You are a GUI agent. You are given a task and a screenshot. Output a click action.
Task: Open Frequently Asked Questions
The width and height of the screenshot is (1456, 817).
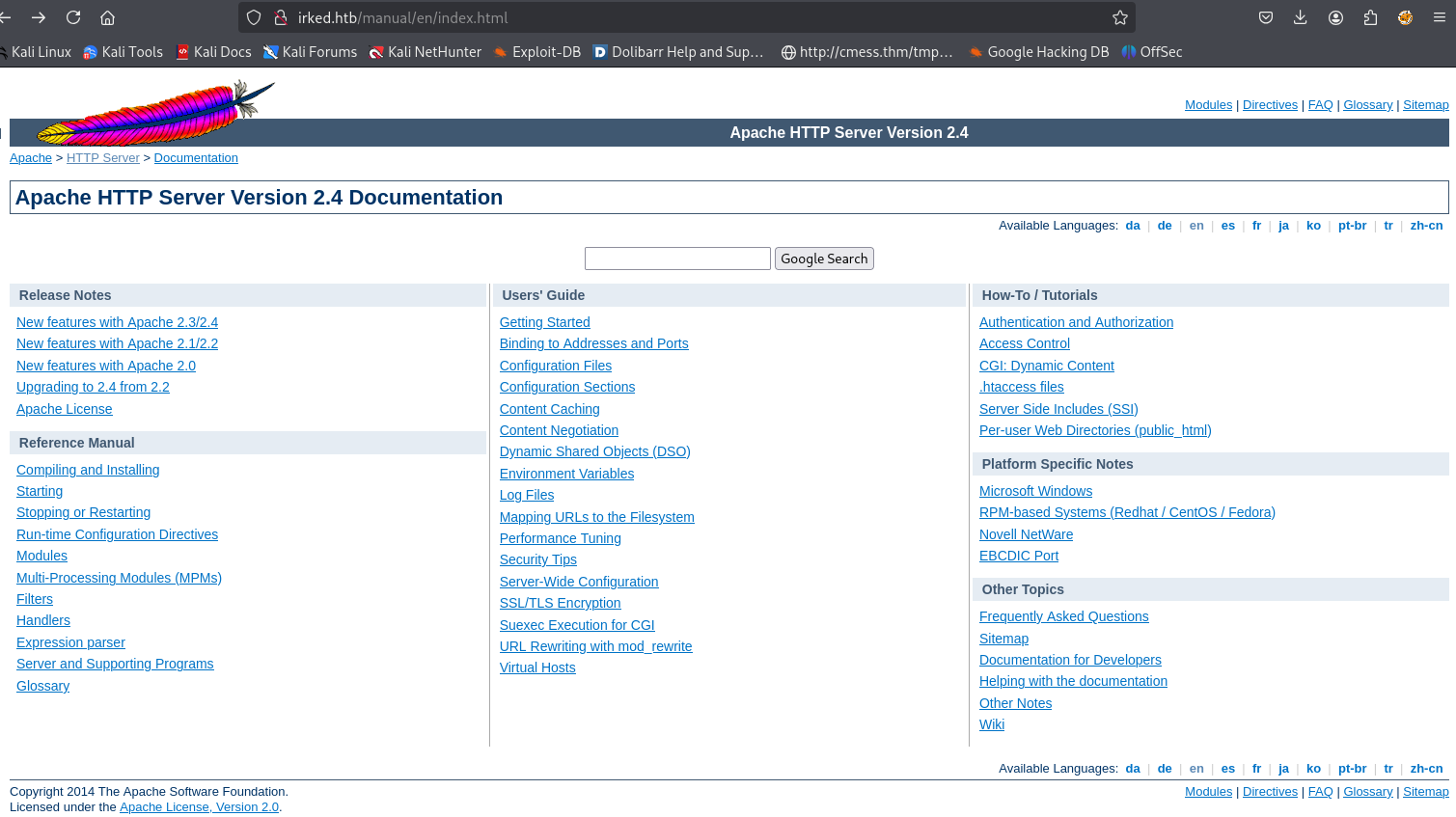coord(1064,616)
